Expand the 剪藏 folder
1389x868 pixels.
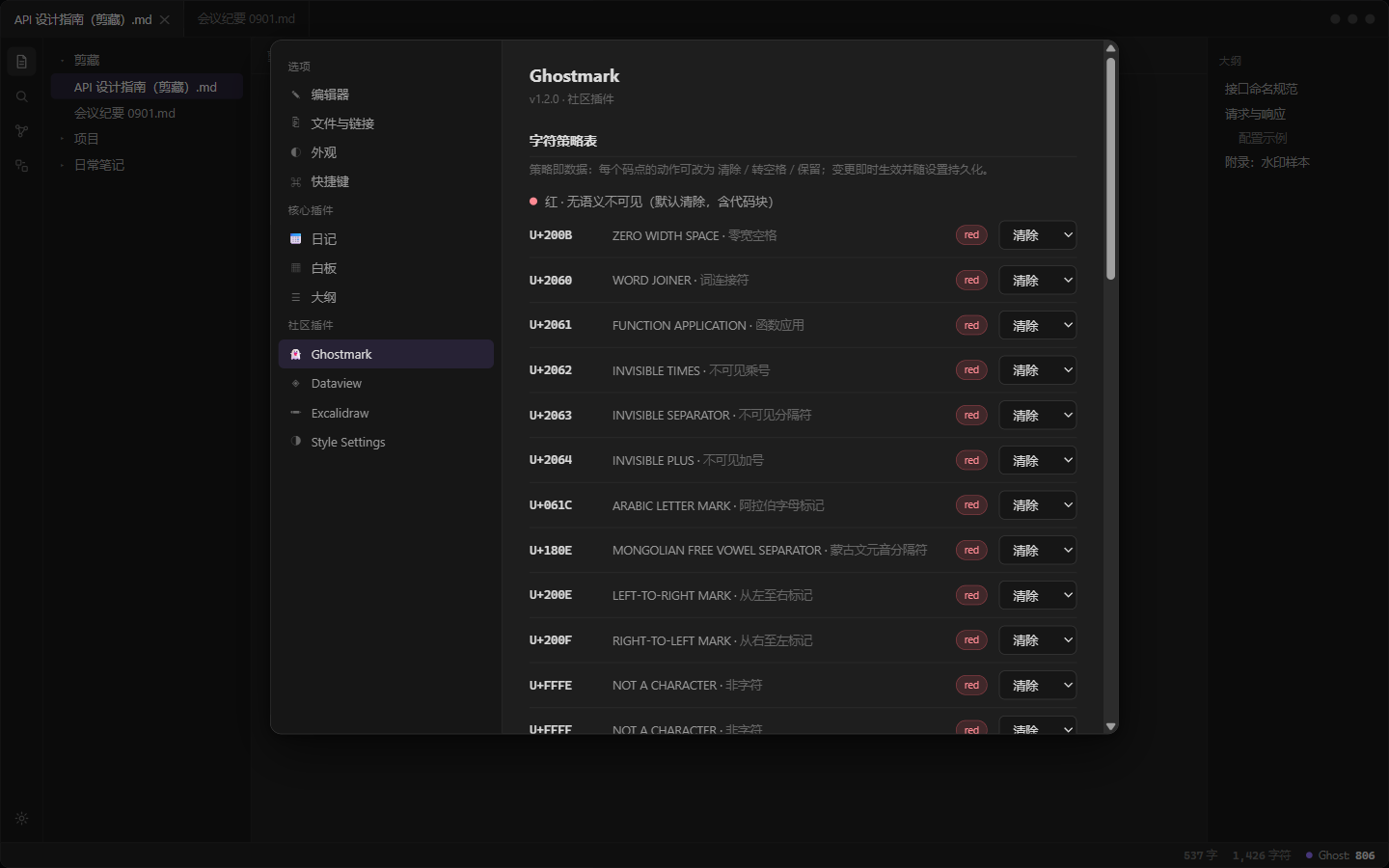(x=147, y=60)
